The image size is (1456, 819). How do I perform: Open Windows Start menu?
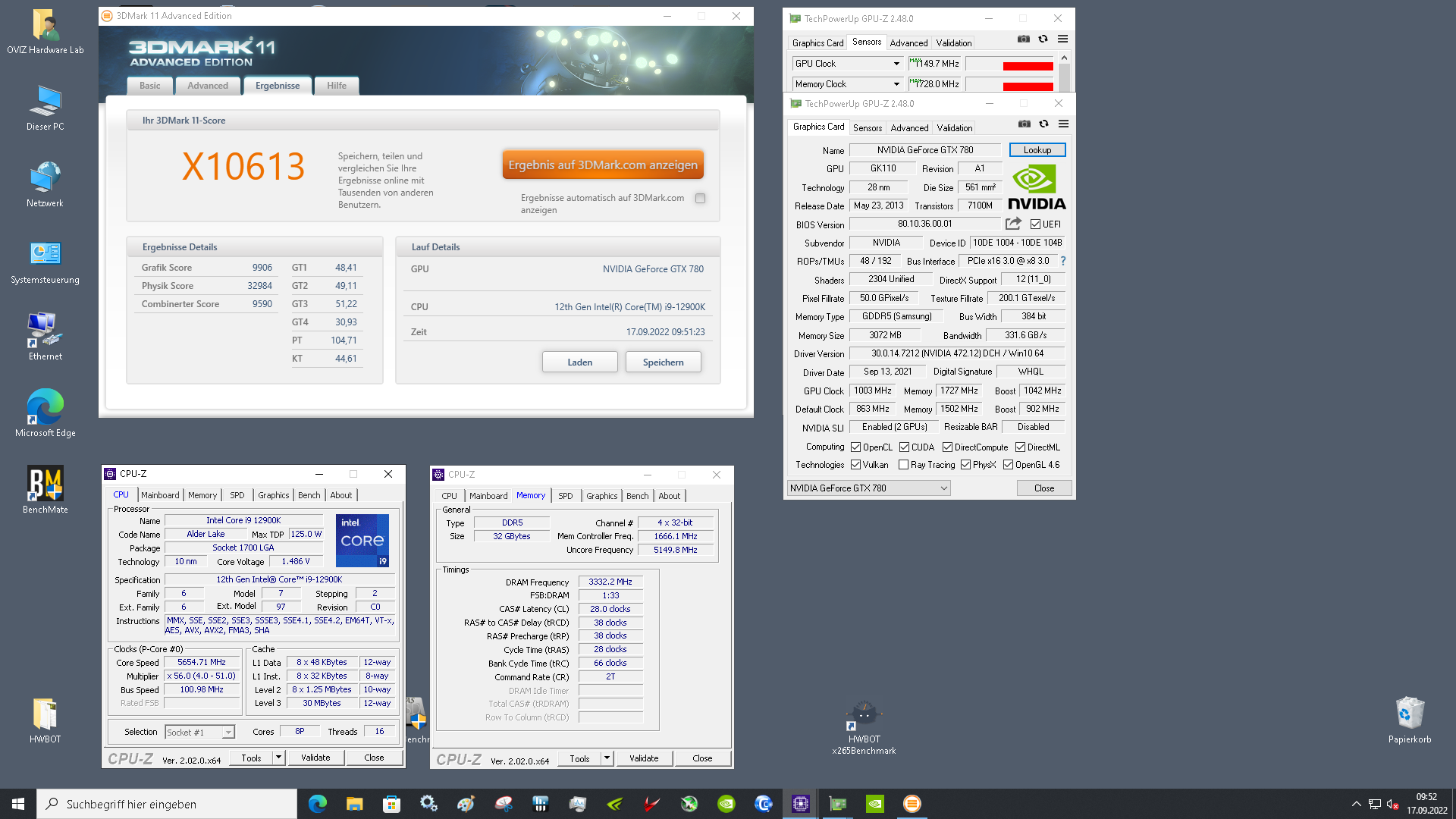tap(18, 804)
